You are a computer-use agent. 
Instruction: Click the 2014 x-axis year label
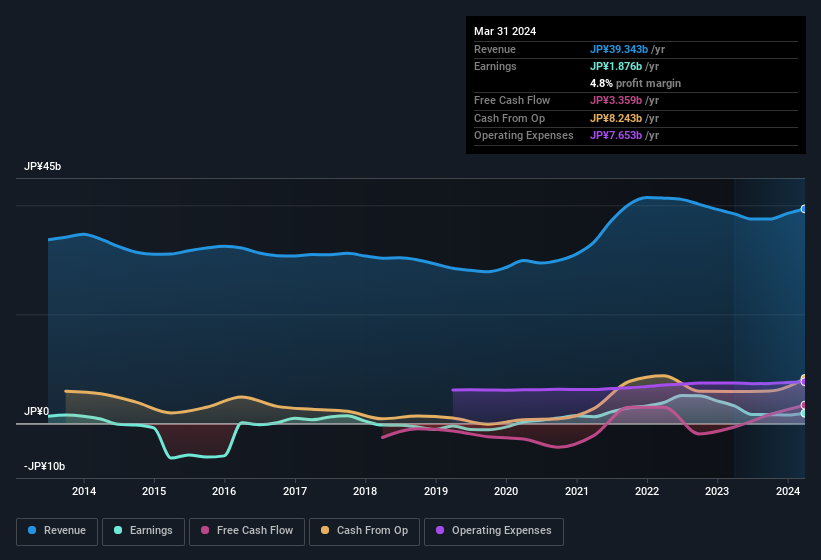click(84, 491)
